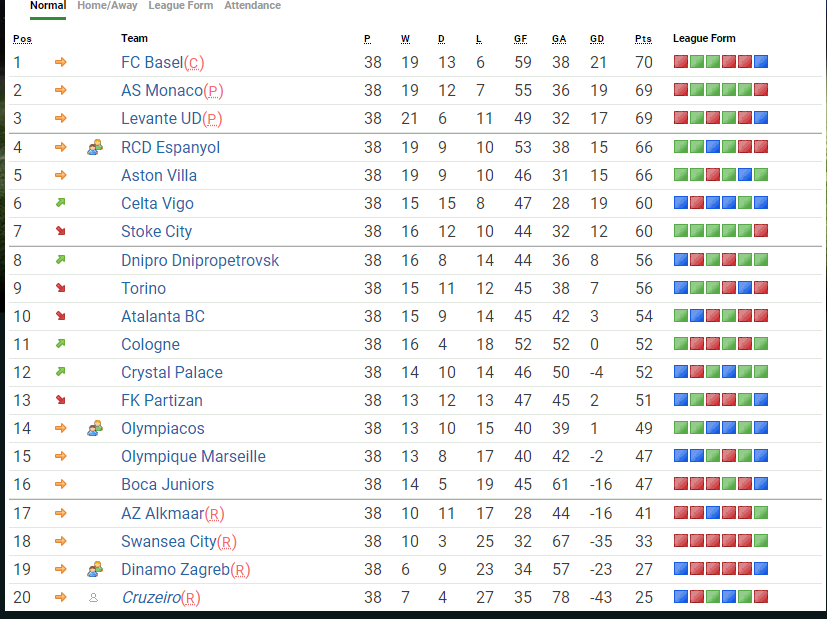Sort by the GD column header
Image resolution: width=827 pixels, height=619 pixels.
pyautogui.click(x=597, y=39)
